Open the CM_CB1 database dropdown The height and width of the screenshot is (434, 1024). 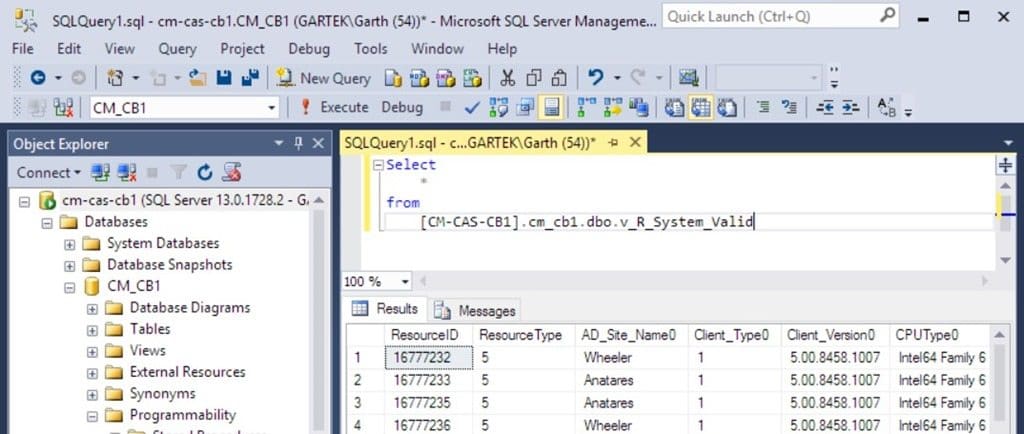(x=272, y=108)
